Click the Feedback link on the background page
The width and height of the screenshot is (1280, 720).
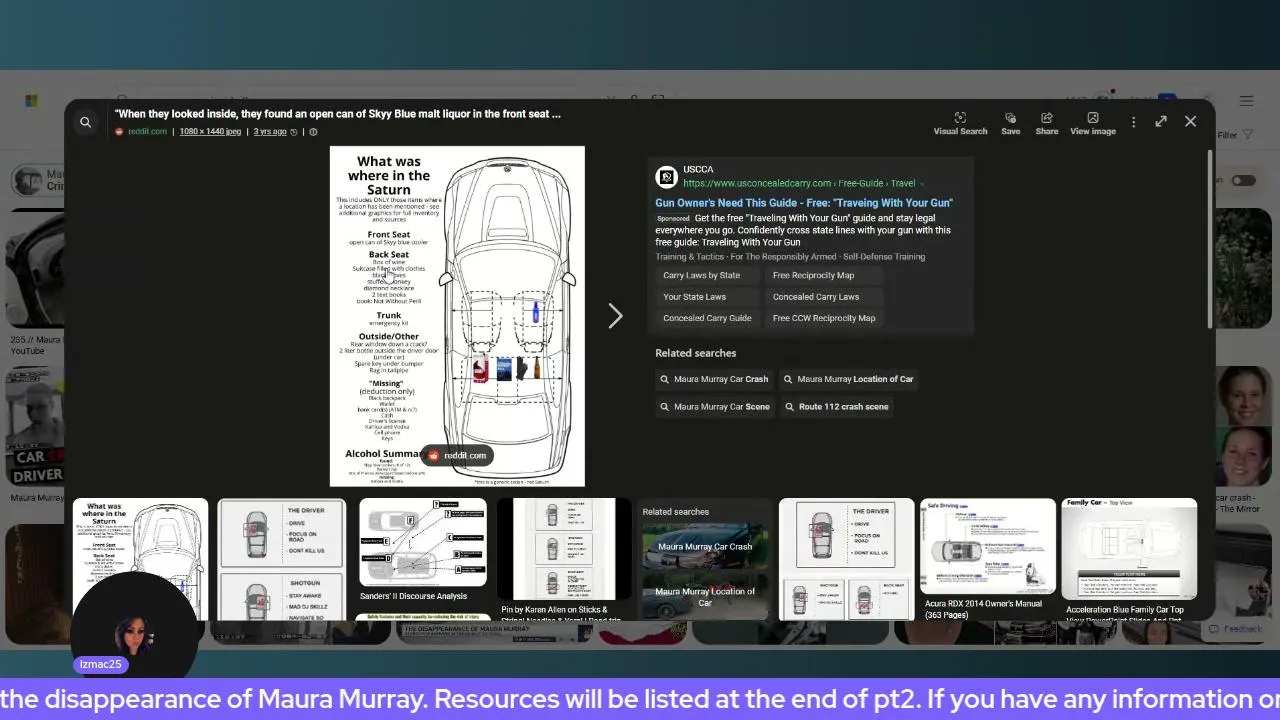click(1236, 629)
